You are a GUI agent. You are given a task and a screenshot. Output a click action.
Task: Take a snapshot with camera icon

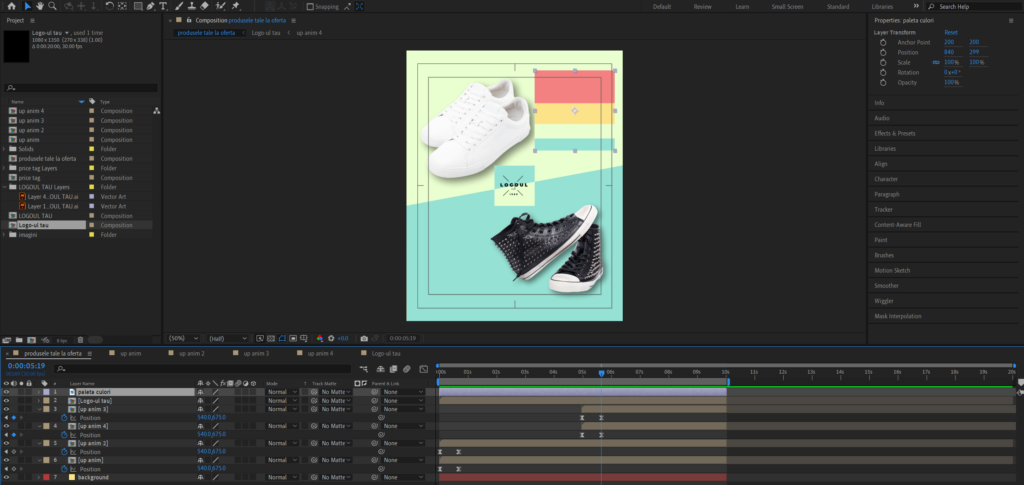coord(364,338)
